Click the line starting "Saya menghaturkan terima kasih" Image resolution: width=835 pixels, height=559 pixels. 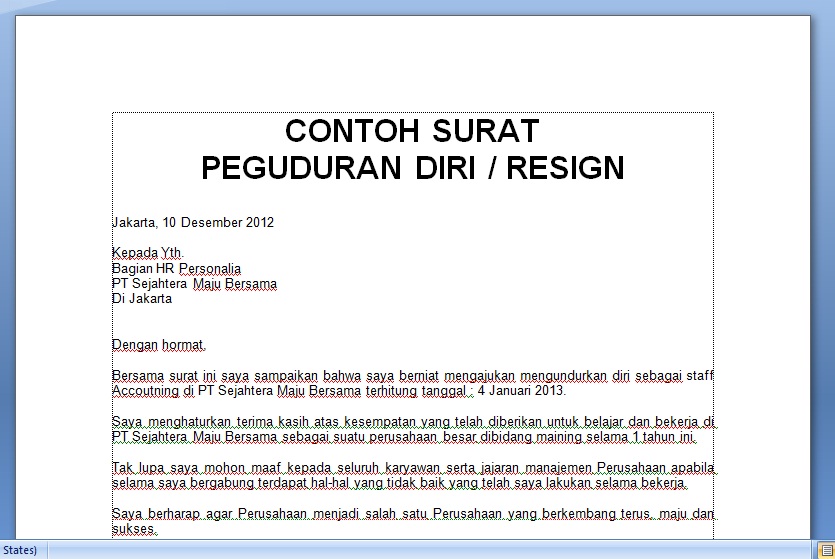point(413,422)
